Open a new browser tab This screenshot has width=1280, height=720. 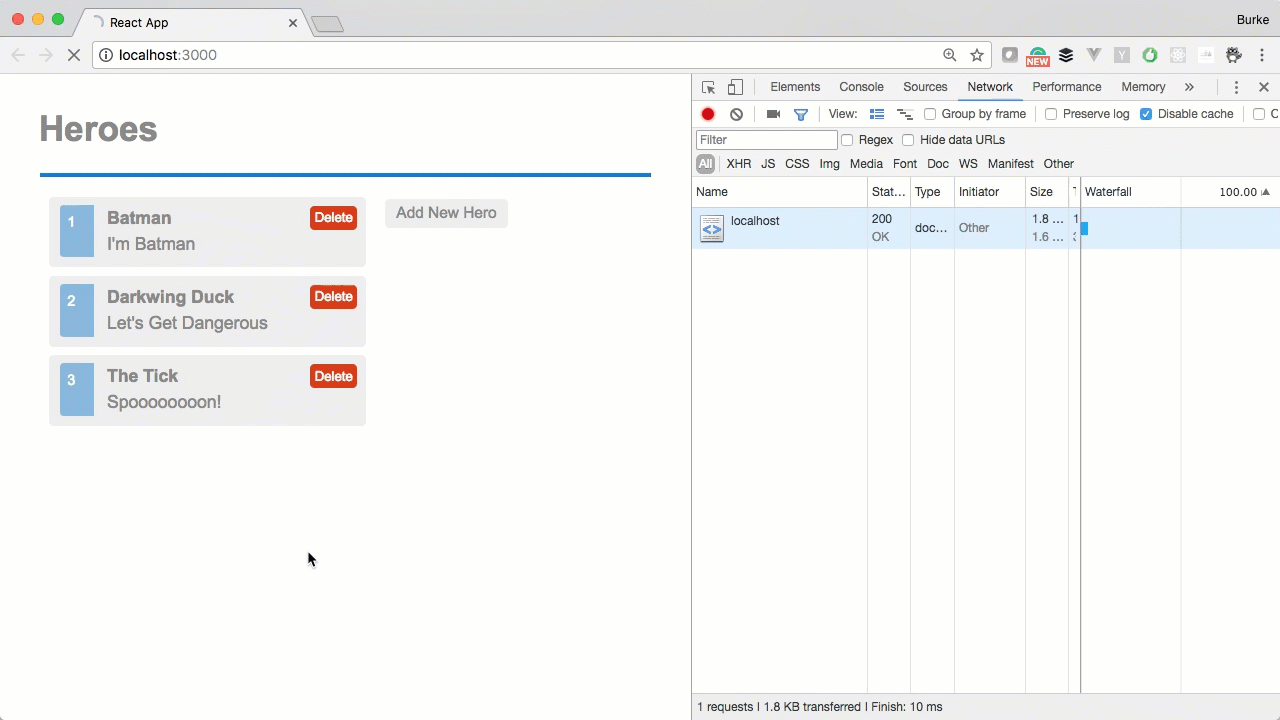327,24
